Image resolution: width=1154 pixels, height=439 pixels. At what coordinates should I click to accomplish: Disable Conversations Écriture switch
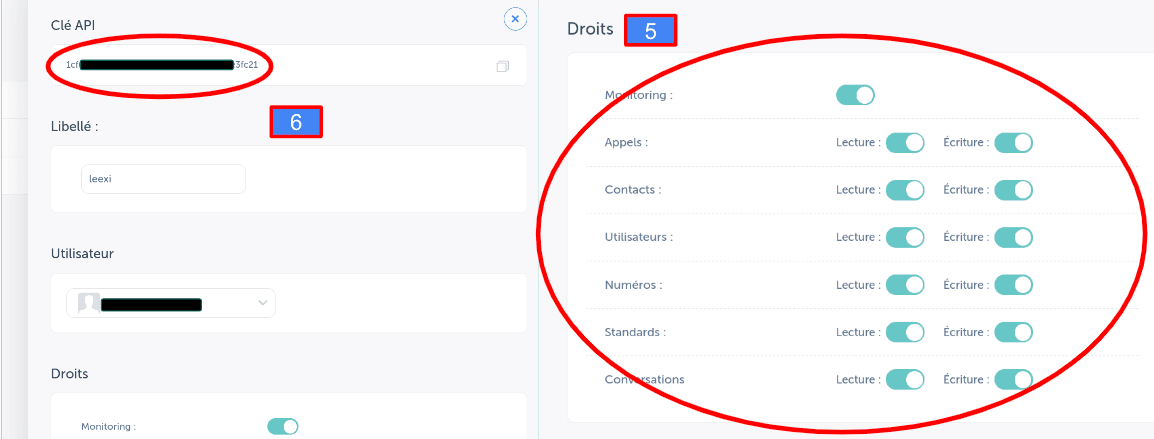click(x=1013, y=379)
